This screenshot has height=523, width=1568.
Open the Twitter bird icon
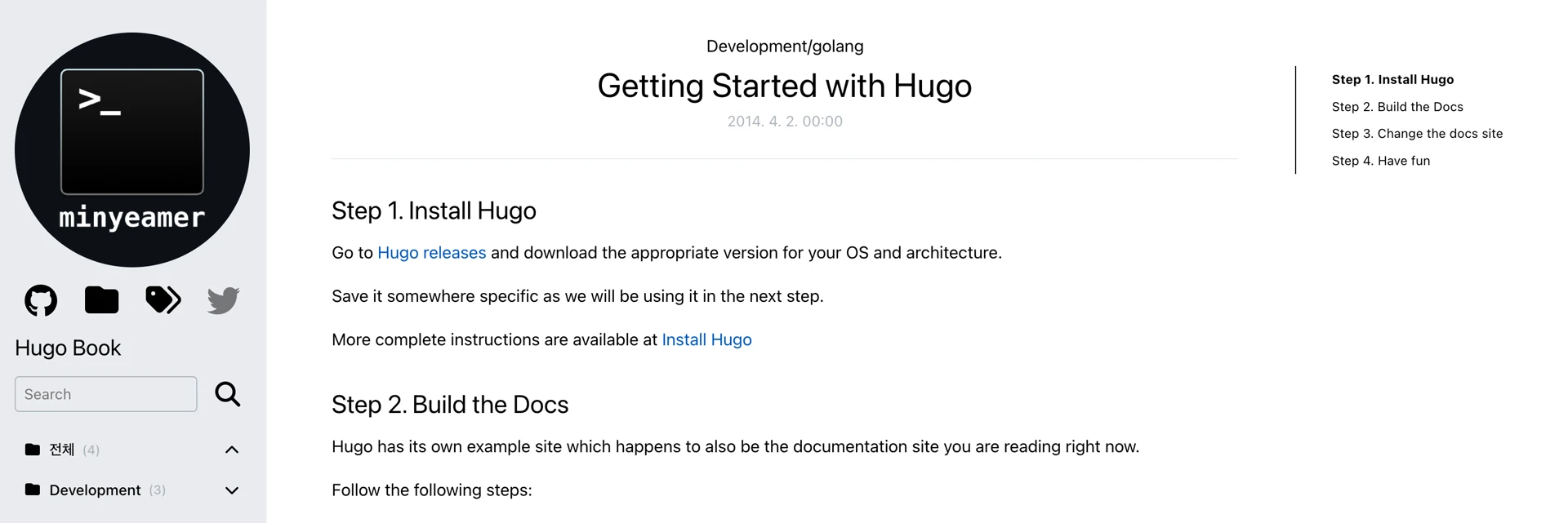pos(223,300)
